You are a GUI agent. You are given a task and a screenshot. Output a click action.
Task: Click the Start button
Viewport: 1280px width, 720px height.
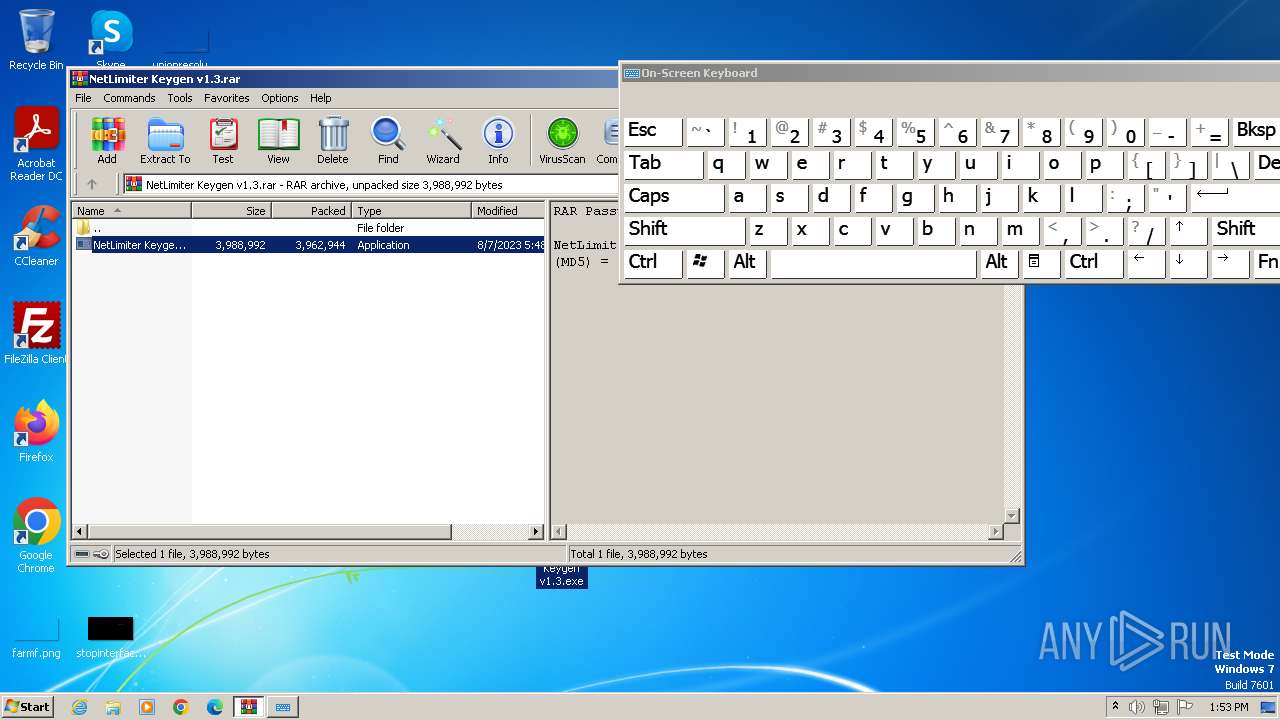click(28, 707)
